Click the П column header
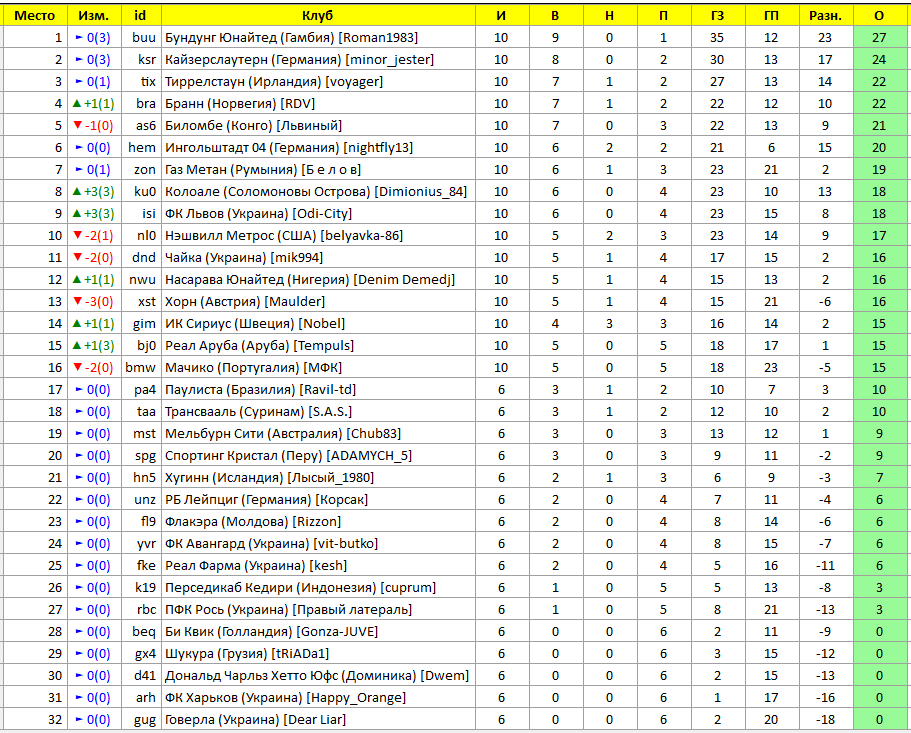This screenshot has width=911, height=733. 663,16
